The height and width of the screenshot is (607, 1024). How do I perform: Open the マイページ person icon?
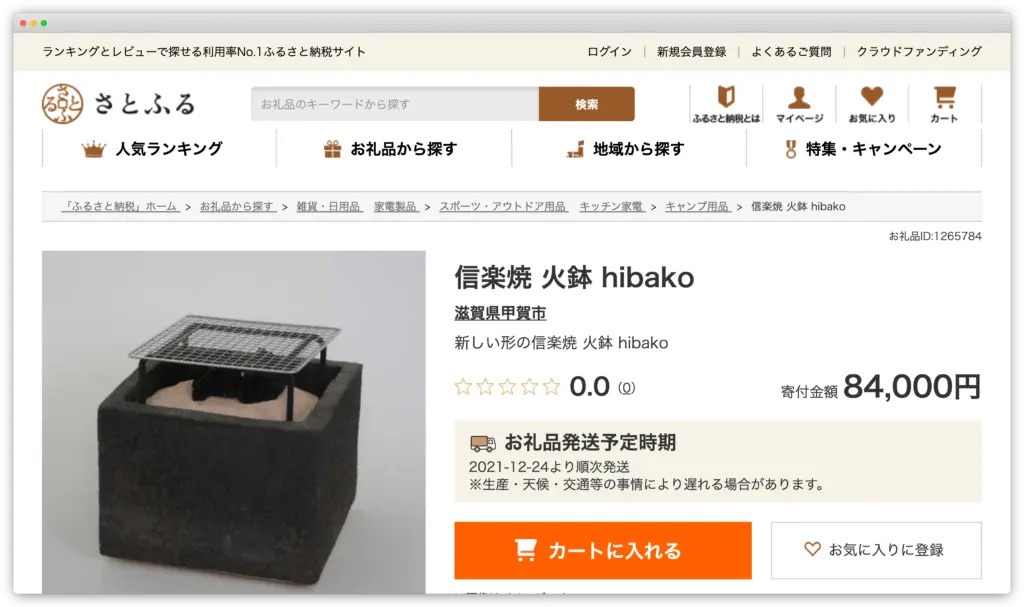click(799, 97)
